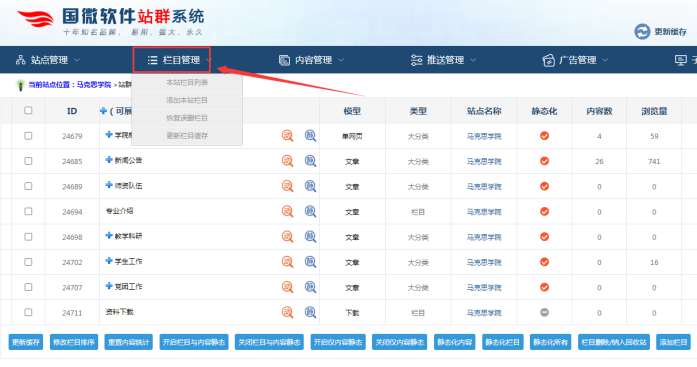This screenshot has width=697, height=367.
Task: Open the 内容管理 dropdown menu
Action: click(311, 60)
